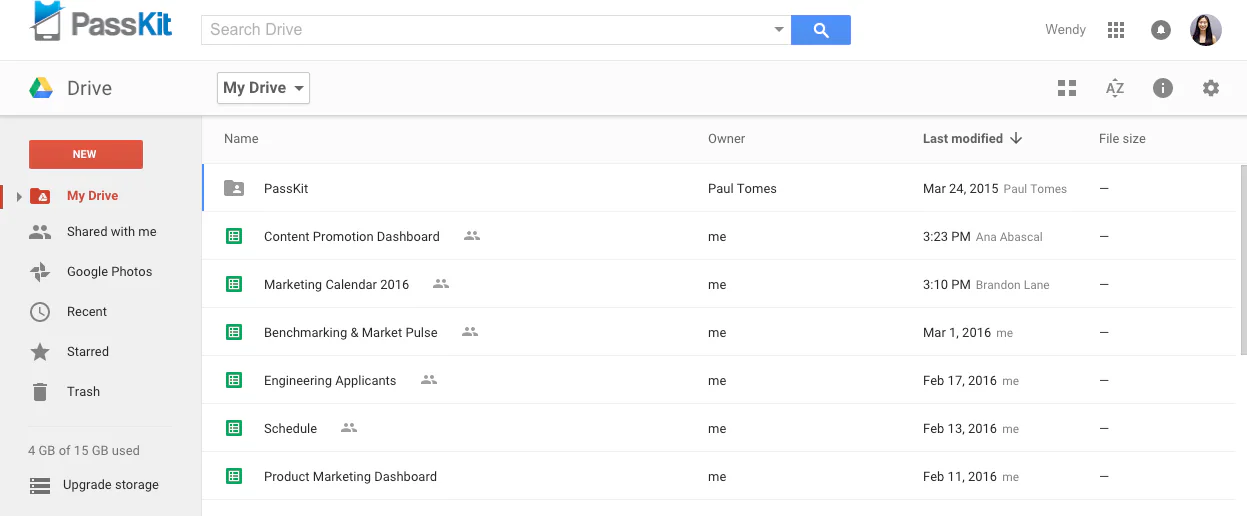Select the PassKit folder row name

coord(286,189)
